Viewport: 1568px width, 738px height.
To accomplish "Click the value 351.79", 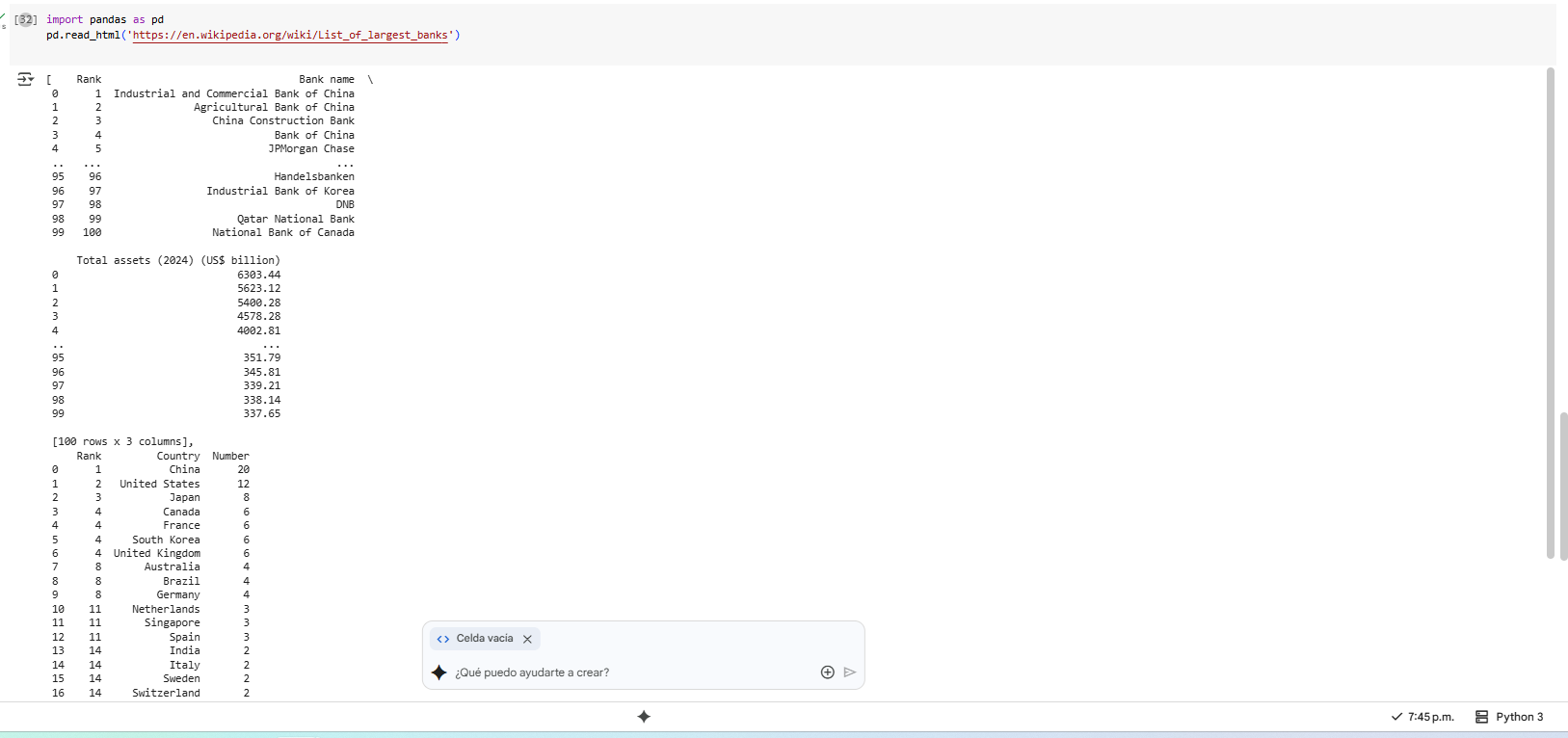I will point(262,357).
